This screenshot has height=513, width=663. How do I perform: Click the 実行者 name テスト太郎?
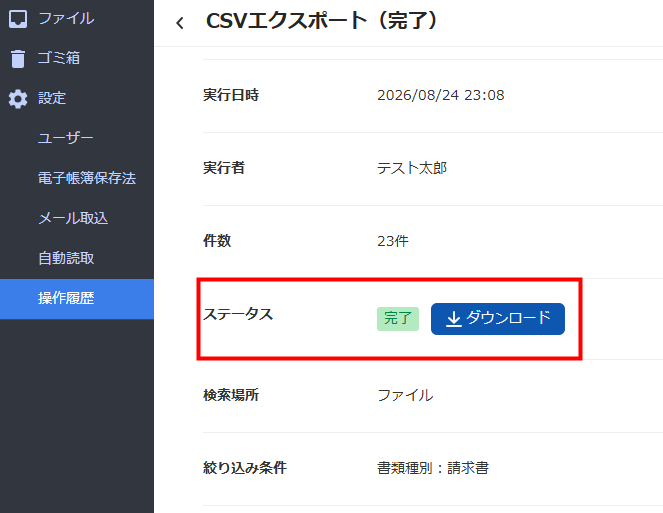tap(412, 168)
